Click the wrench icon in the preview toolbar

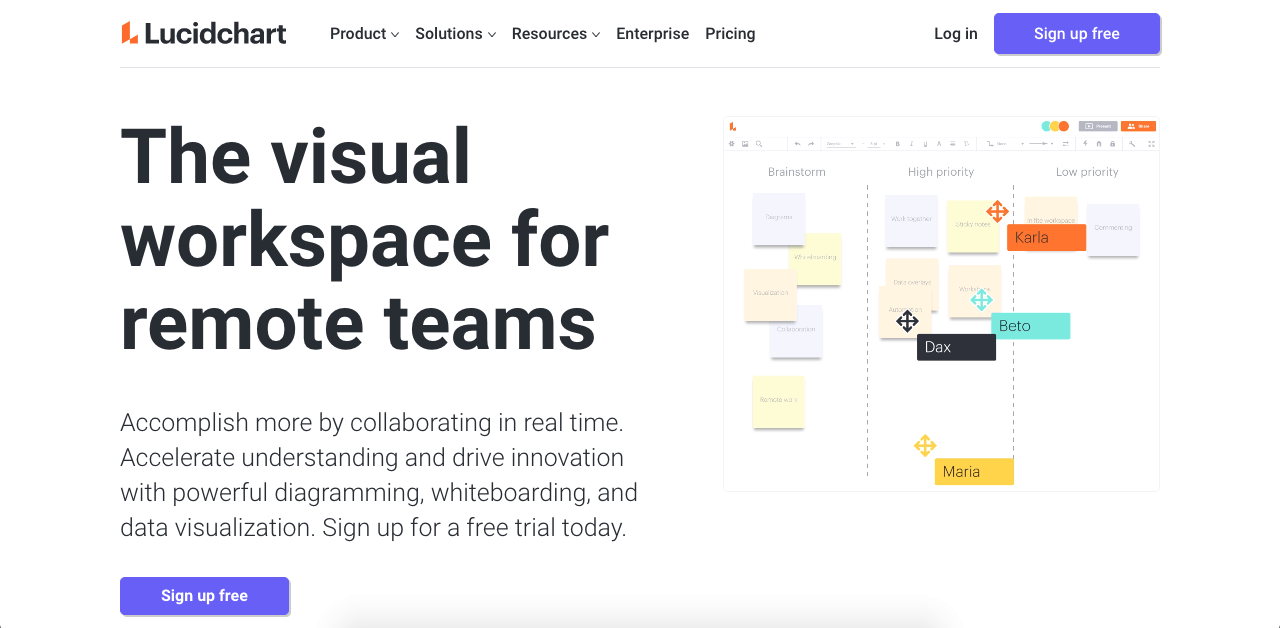pyautogui.click(x=1132, y=144)
